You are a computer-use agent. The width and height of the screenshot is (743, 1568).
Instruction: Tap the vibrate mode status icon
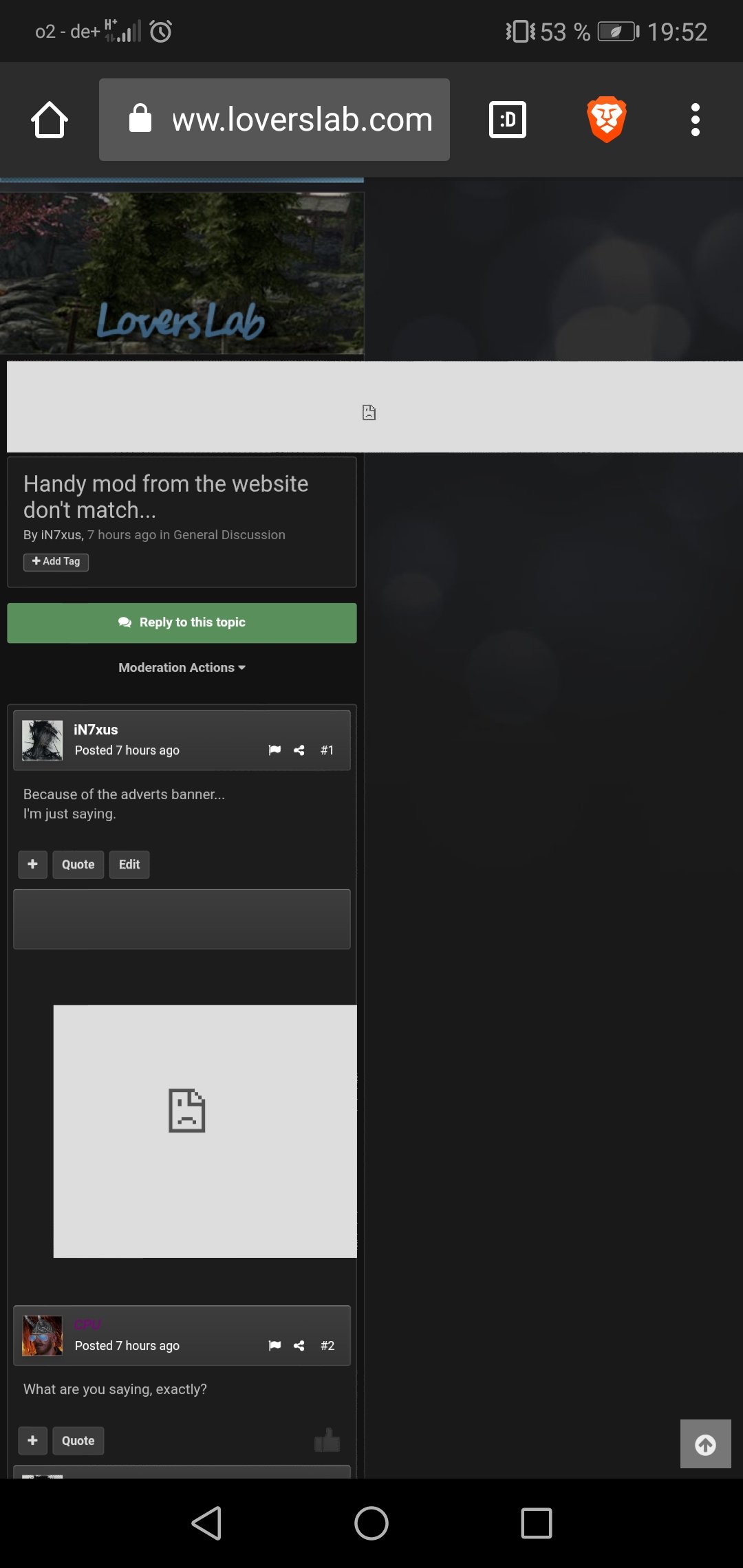(520, 32)
